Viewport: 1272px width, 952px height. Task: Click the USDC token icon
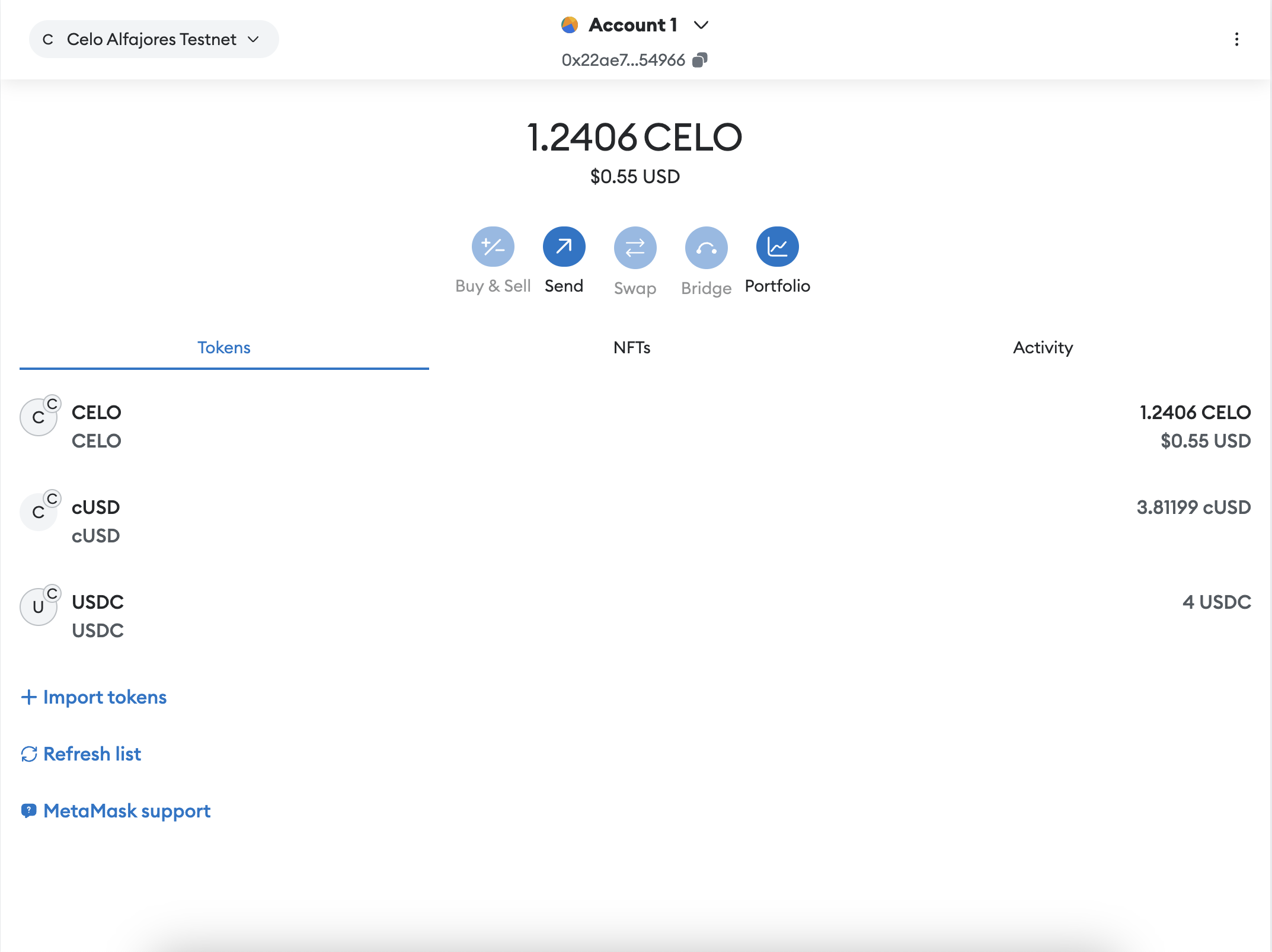[39, 607]
